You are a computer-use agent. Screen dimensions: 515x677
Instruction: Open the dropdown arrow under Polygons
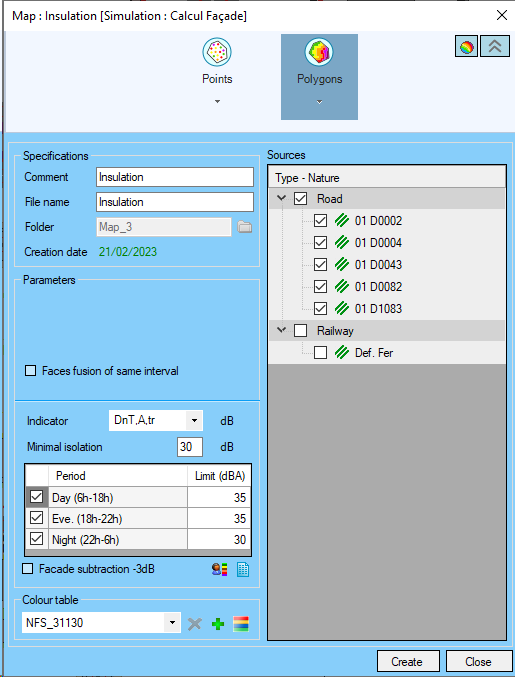point(319,102)
